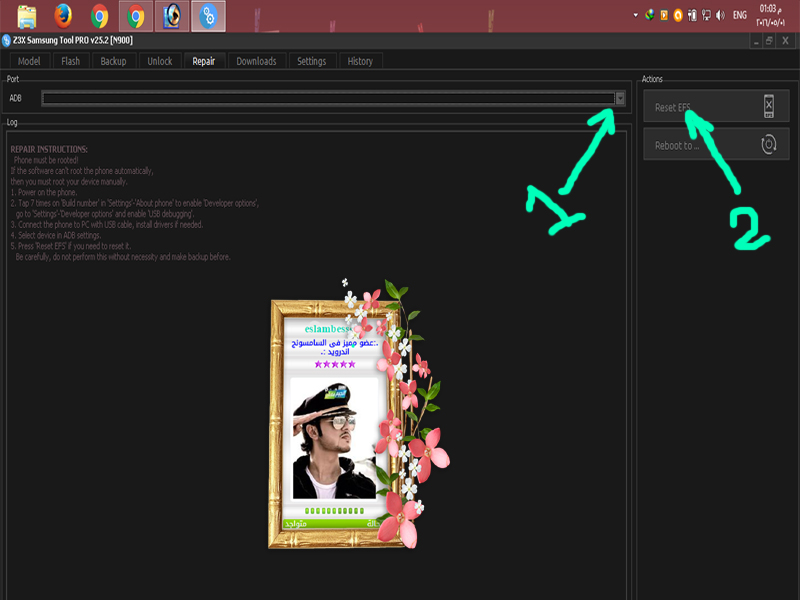This screenshot has height=600, width=800.
Task: Check the battery power tray icon
Action: click(692, 15)
